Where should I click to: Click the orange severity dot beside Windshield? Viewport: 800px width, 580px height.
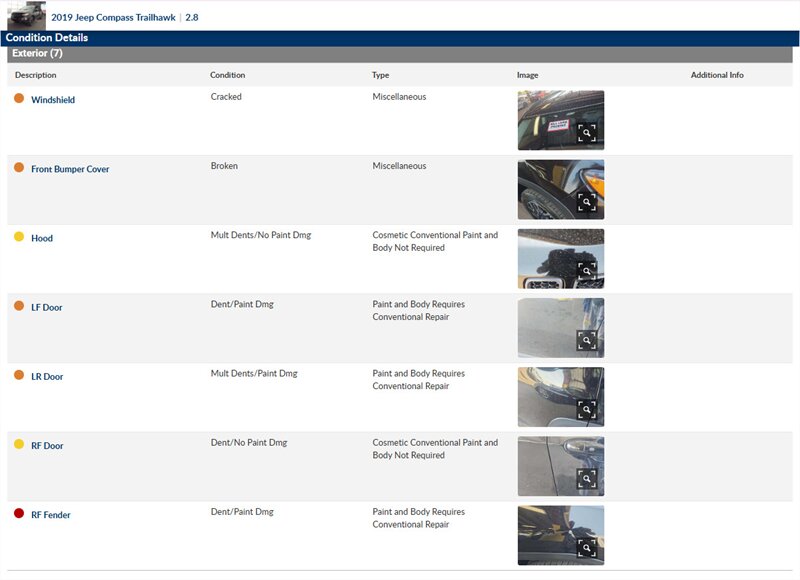pos(19,98)
